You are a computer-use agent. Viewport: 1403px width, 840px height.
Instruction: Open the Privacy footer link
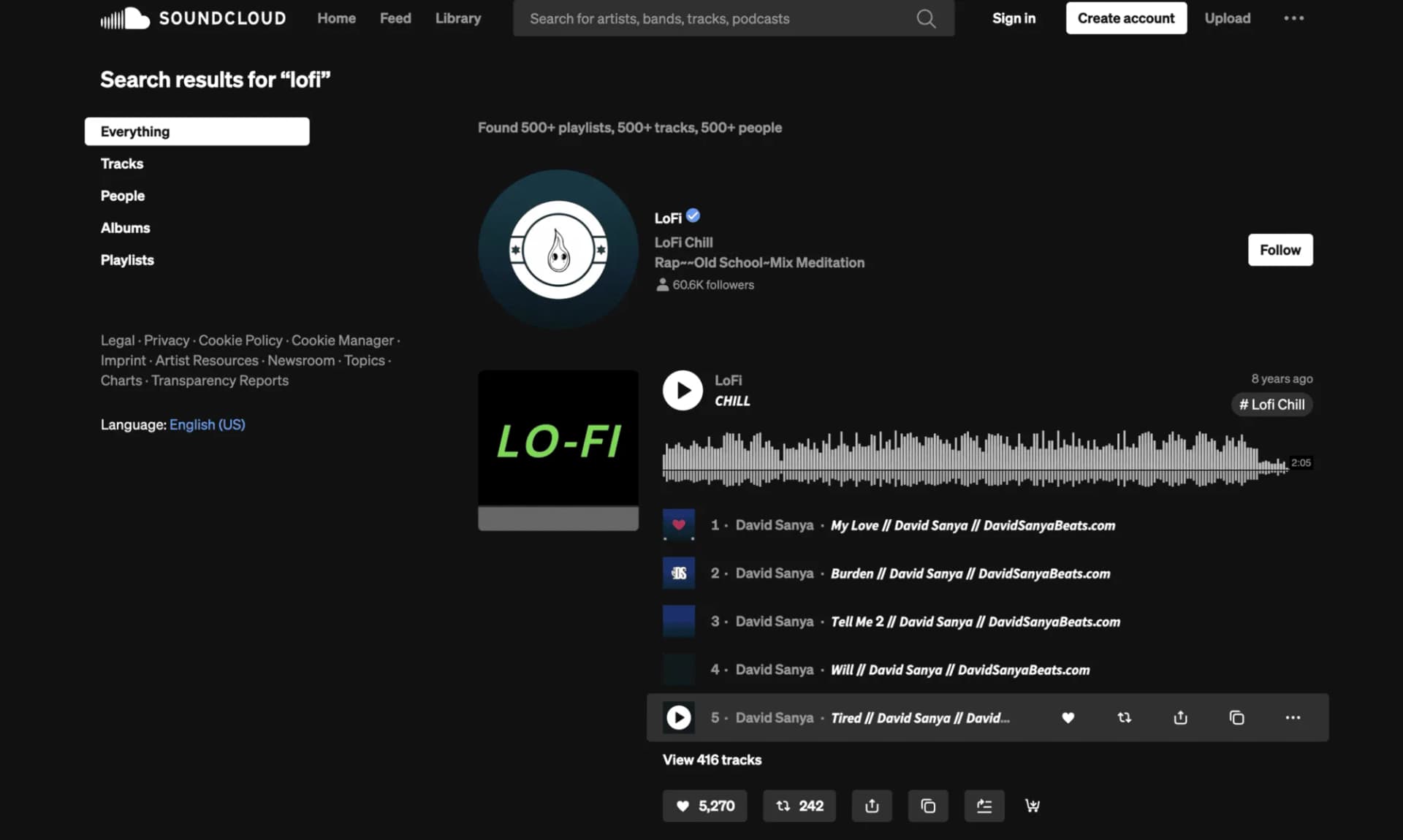pos(167,340)
